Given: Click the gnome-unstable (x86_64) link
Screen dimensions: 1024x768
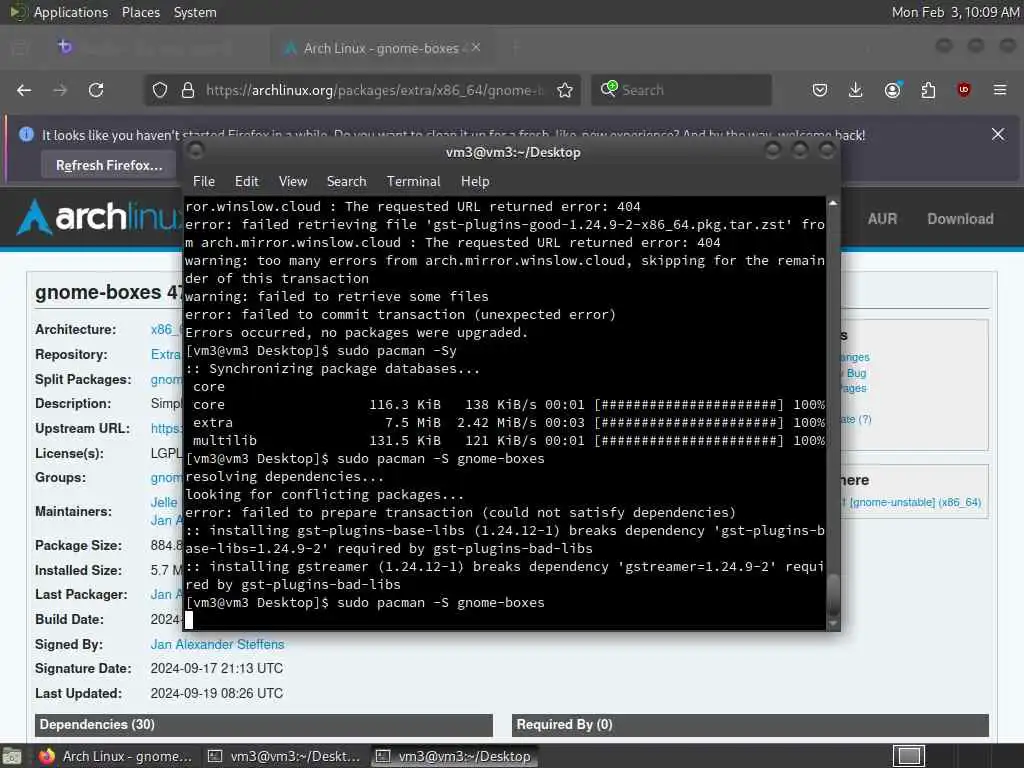Looking at the screenshot, I should coord(915,502).
